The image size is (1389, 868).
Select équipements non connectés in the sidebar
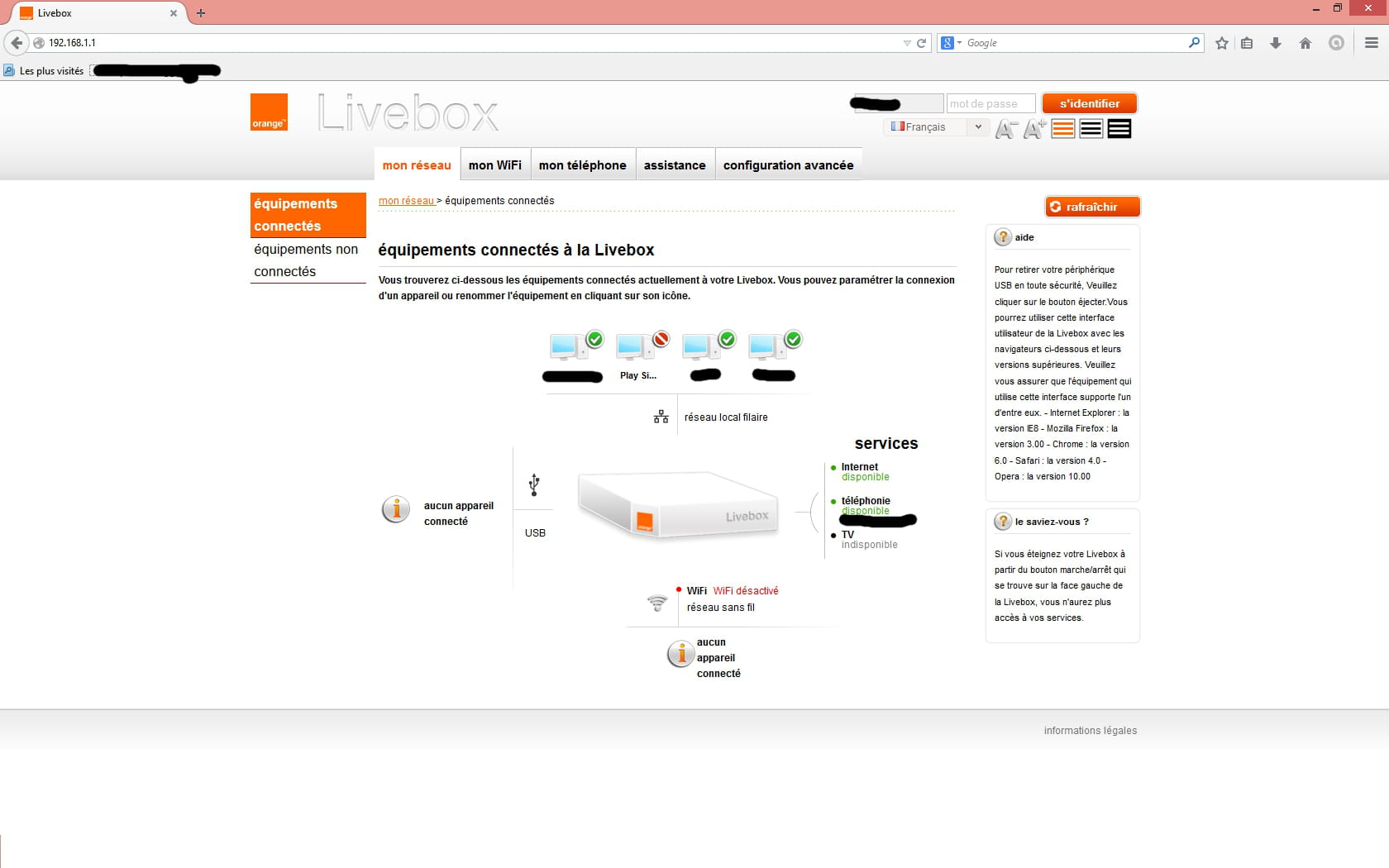(x=308, y=260)
